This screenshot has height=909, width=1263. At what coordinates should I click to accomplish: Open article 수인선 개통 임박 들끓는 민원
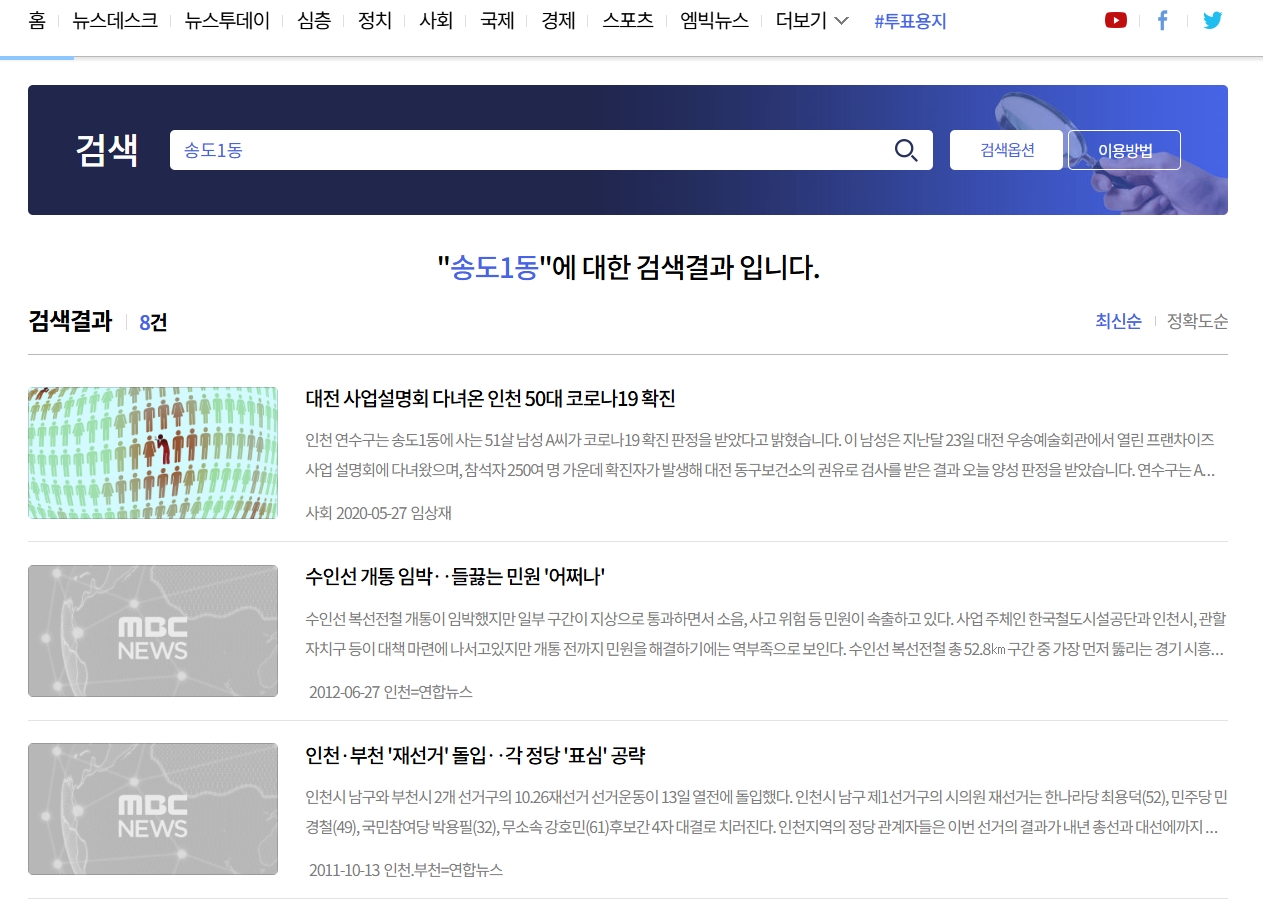pyautogui.click(x=455, y=577)
